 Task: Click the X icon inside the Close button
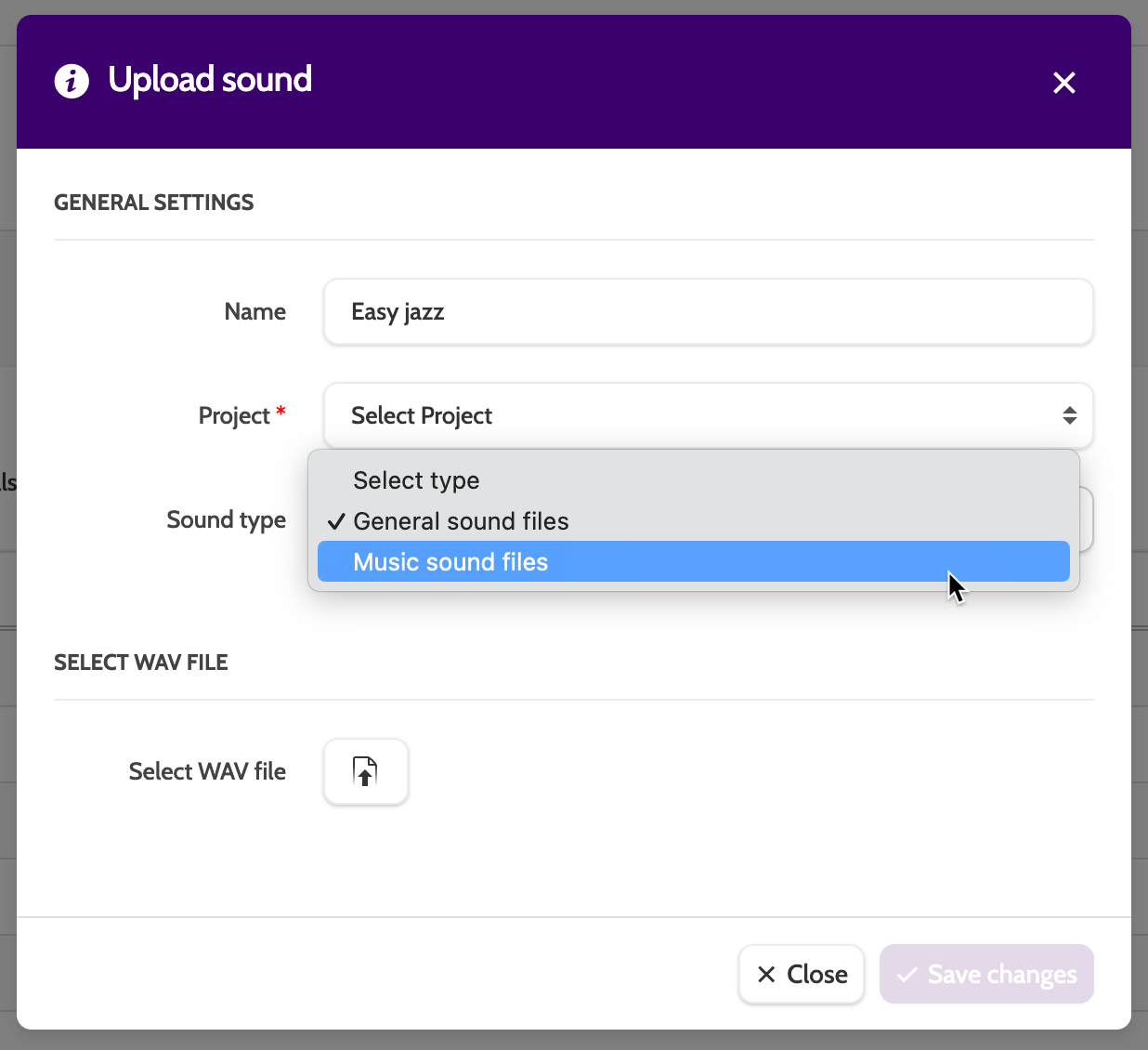[766, 974]
